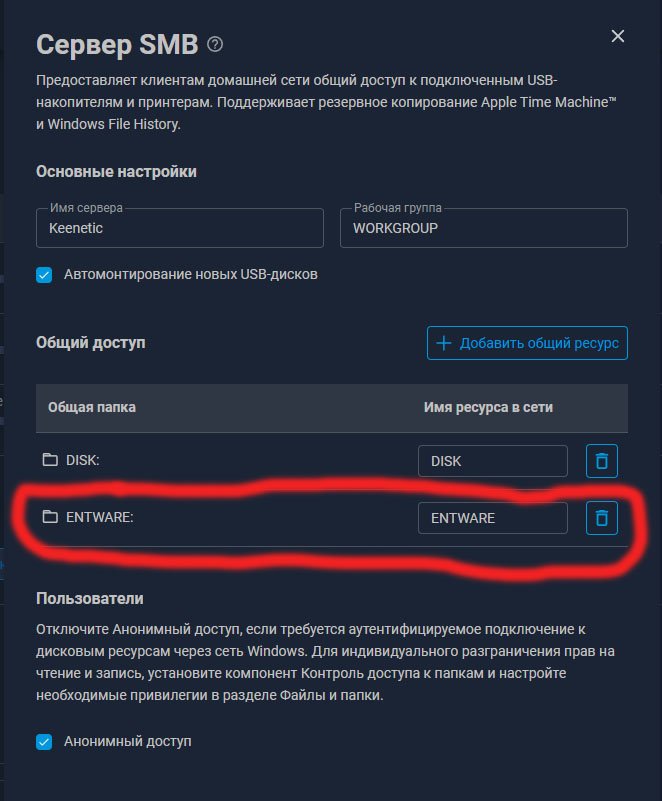
Task: Select the DISK: shared folder row
Action: [x=332, y=461]
